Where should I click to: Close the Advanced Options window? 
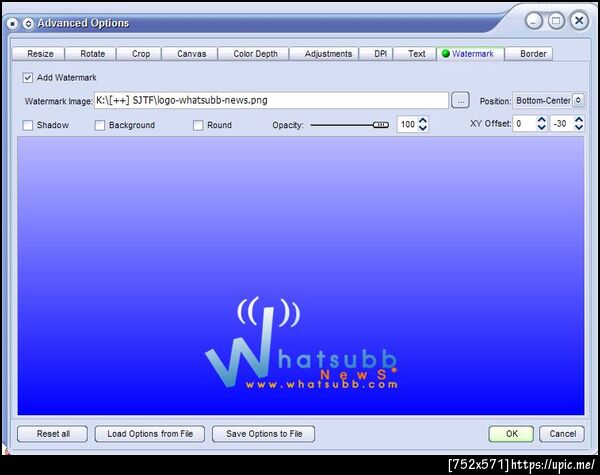pos(579,21)
